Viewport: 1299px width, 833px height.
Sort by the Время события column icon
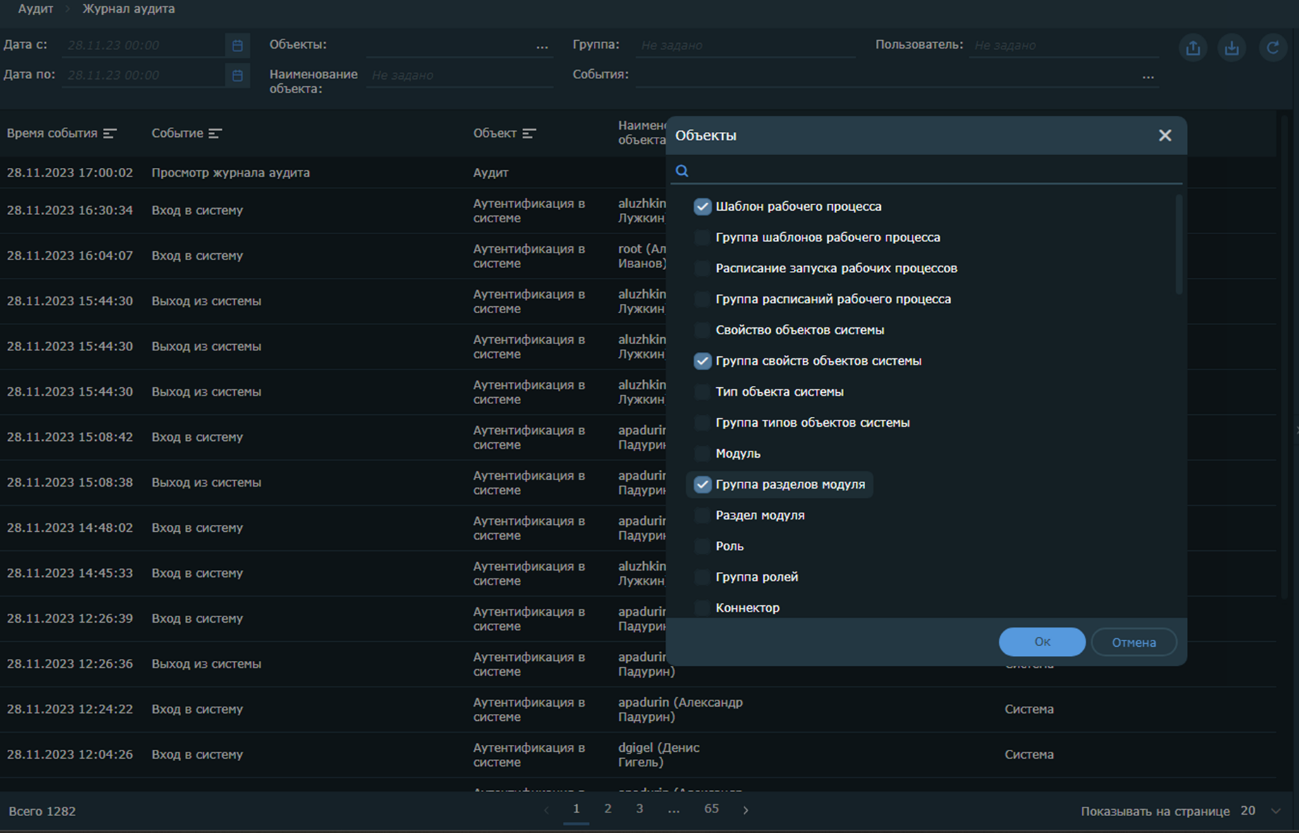click(x=110, y=133)
